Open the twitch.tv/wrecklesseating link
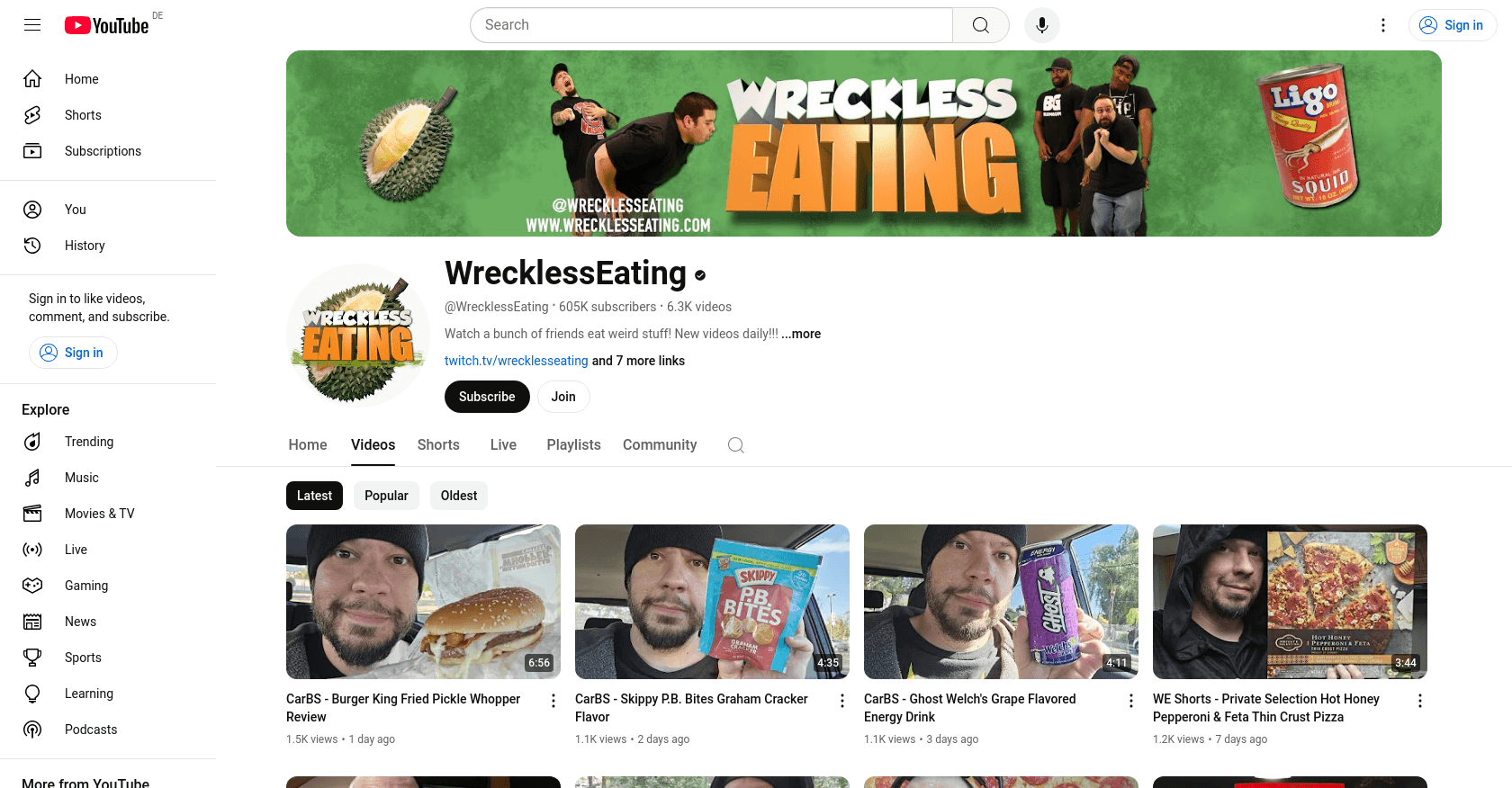Viewport: 1512px width, 788px height. [x=517, y=361]
